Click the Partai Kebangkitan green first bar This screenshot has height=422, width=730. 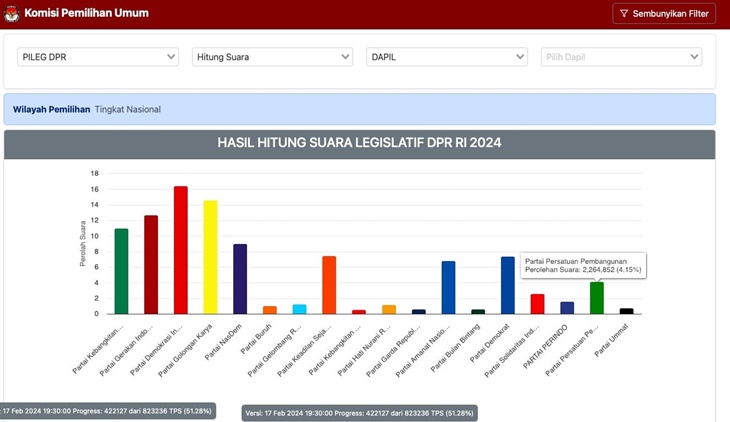[121, 271]
